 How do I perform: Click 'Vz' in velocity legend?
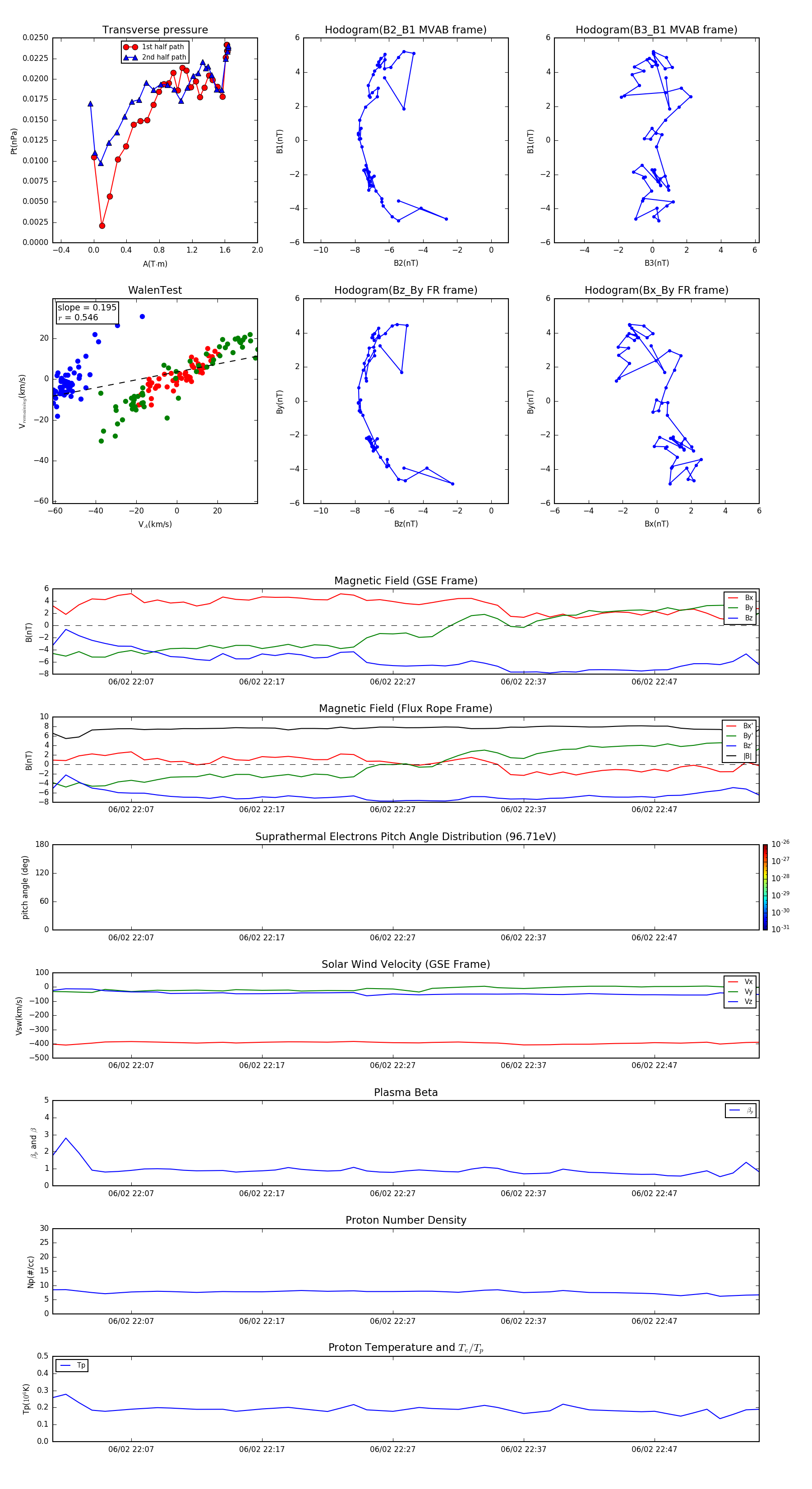741,1002
